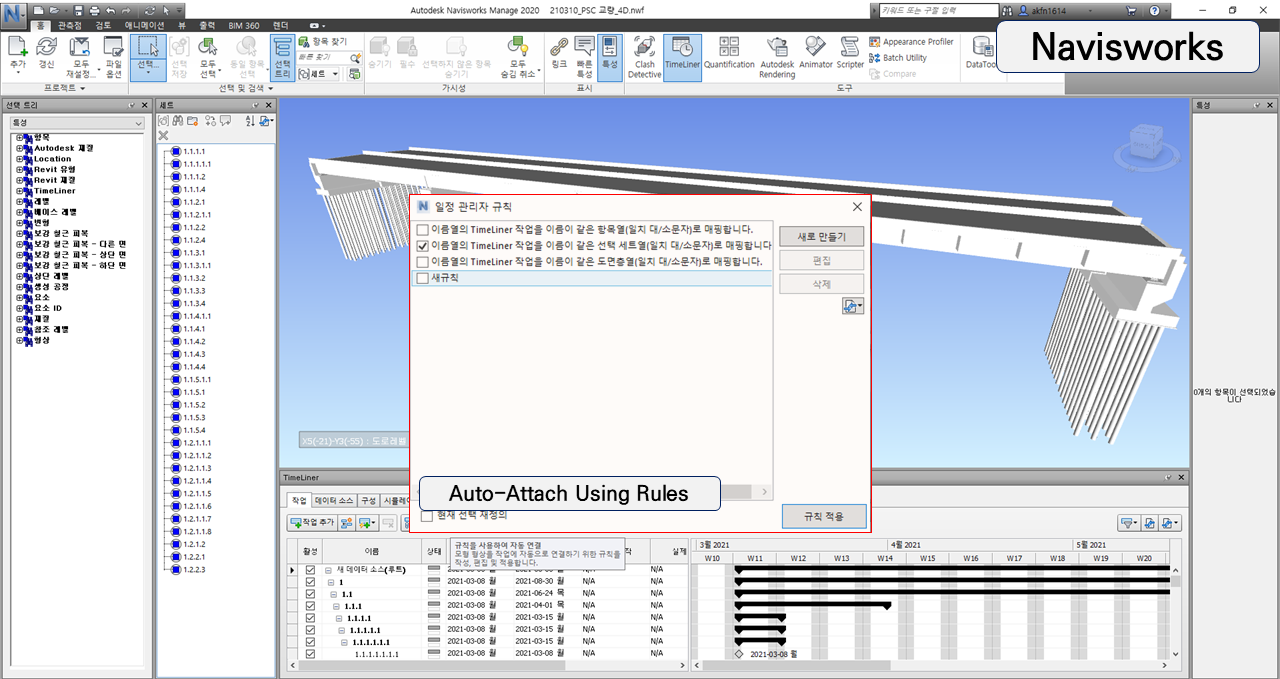Viewport: 1280px width, 679px height.
Task: Toggle active checkbox for task 1.1
Action: click(310, 594)
